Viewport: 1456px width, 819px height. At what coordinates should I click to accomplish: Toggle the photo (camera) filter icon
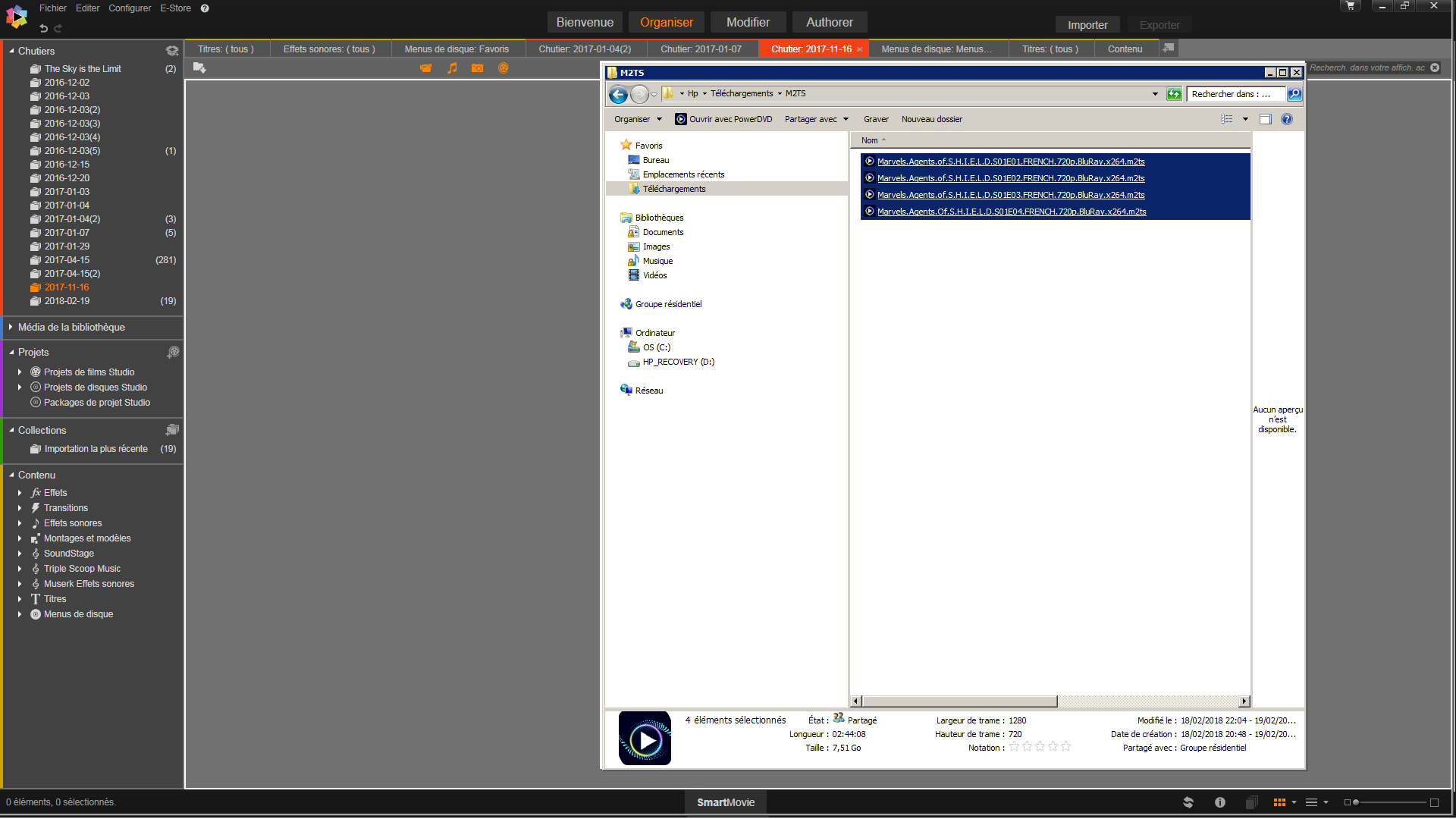coord(477,68)
